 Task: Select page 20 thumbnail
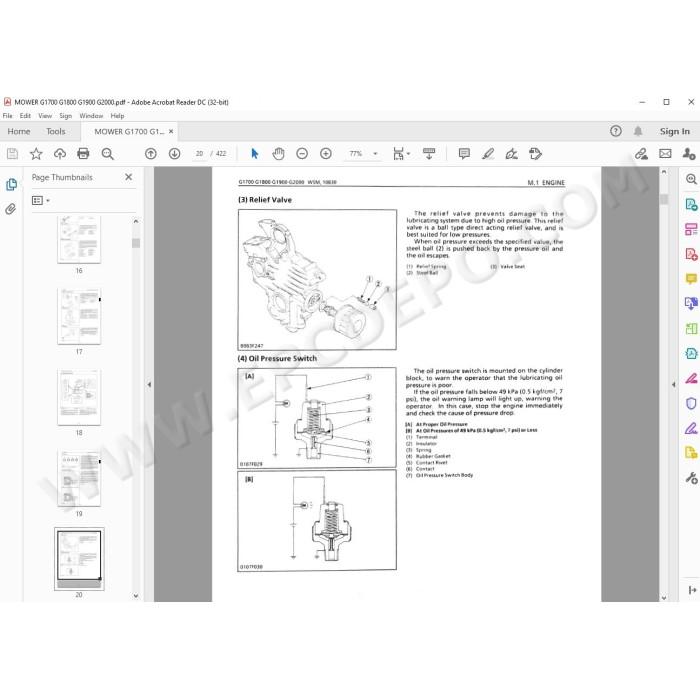(79, 559)
